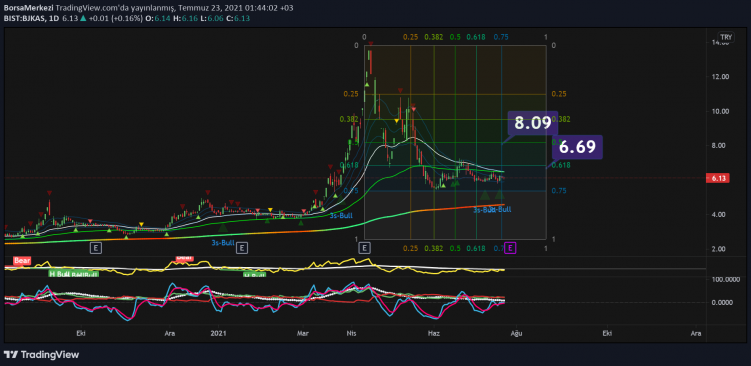Click the 2021 year label on time axis
Image resolution: width=751 pixels, height=366 pixels.
218,333
